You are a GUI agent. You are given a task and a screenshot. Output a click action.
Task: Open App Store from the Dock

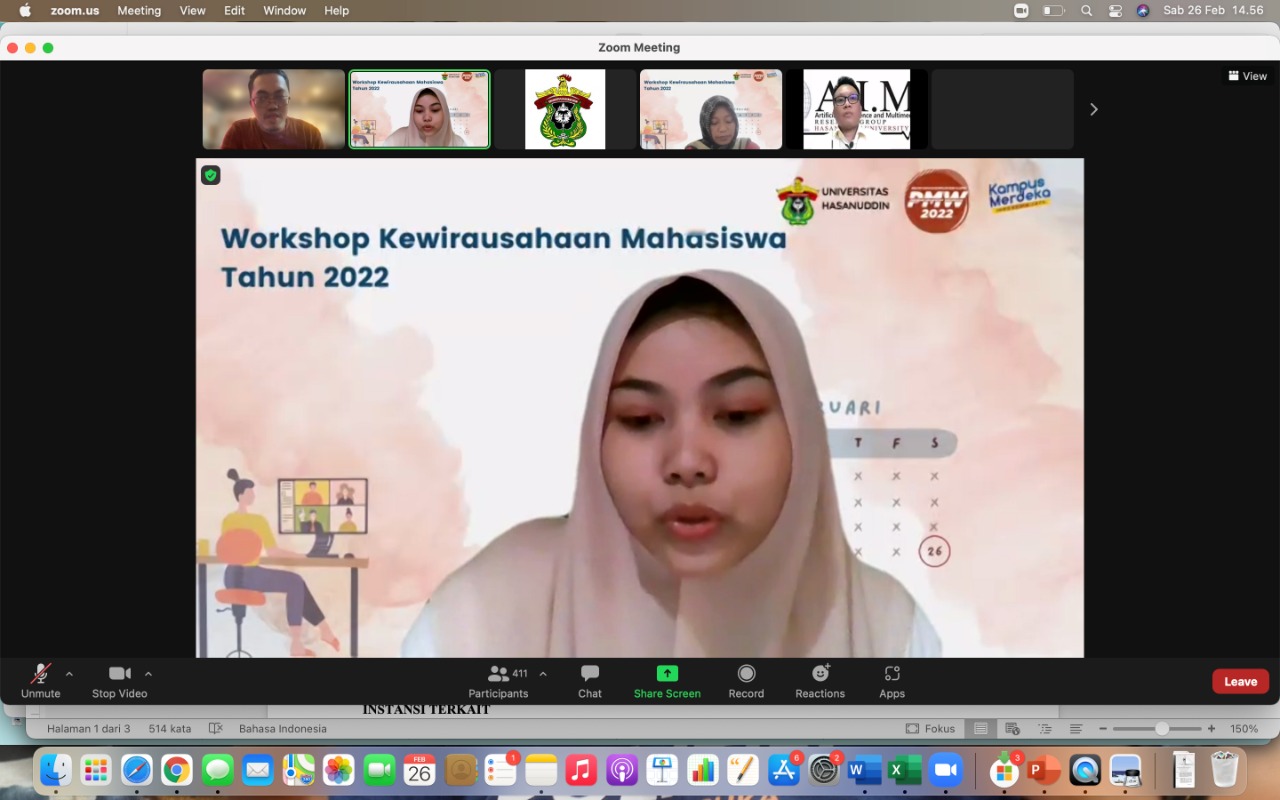pos(783,770)
